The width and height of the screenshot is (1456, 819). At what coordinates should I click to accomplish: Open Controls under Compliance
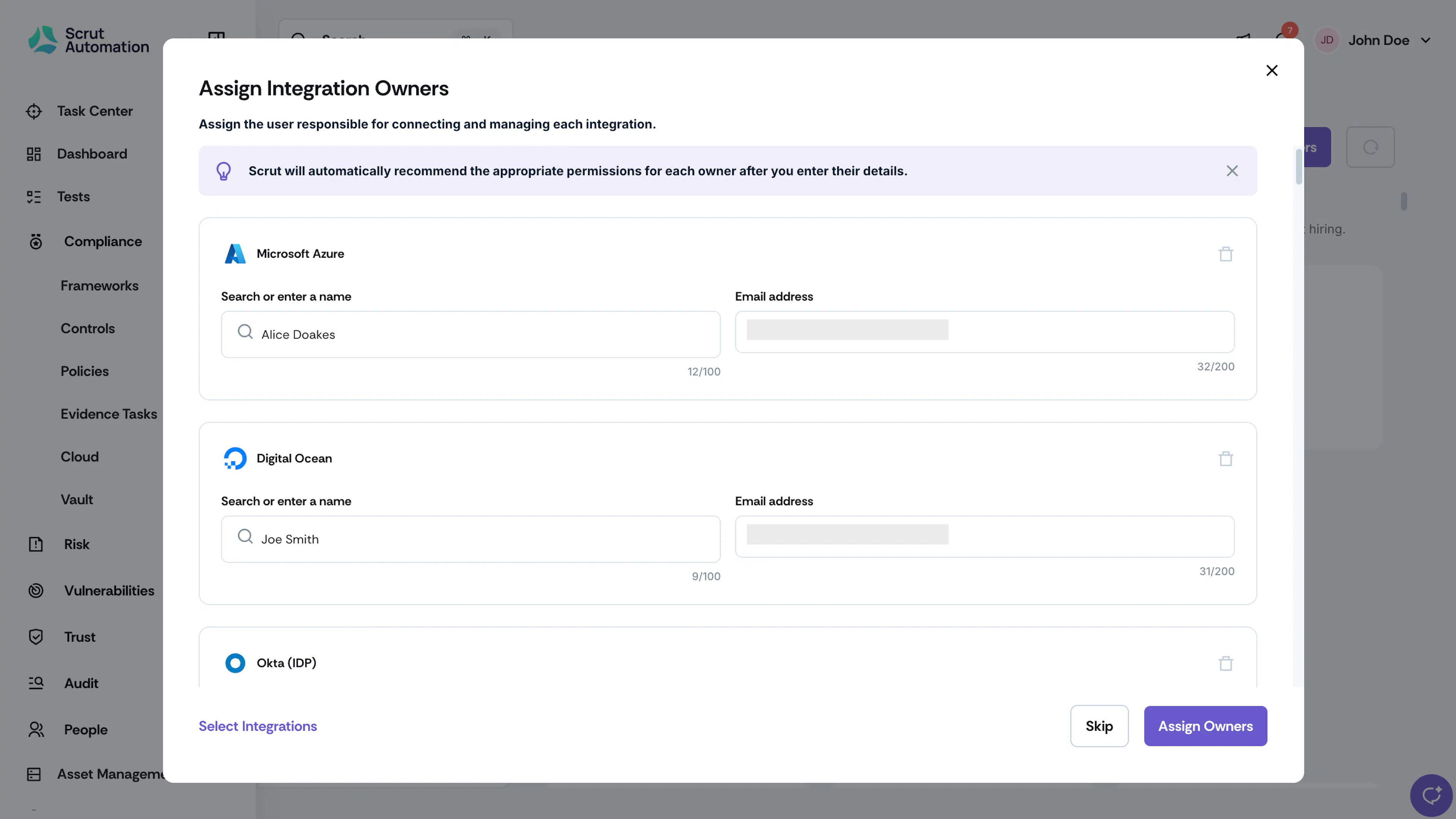point(88,328)
